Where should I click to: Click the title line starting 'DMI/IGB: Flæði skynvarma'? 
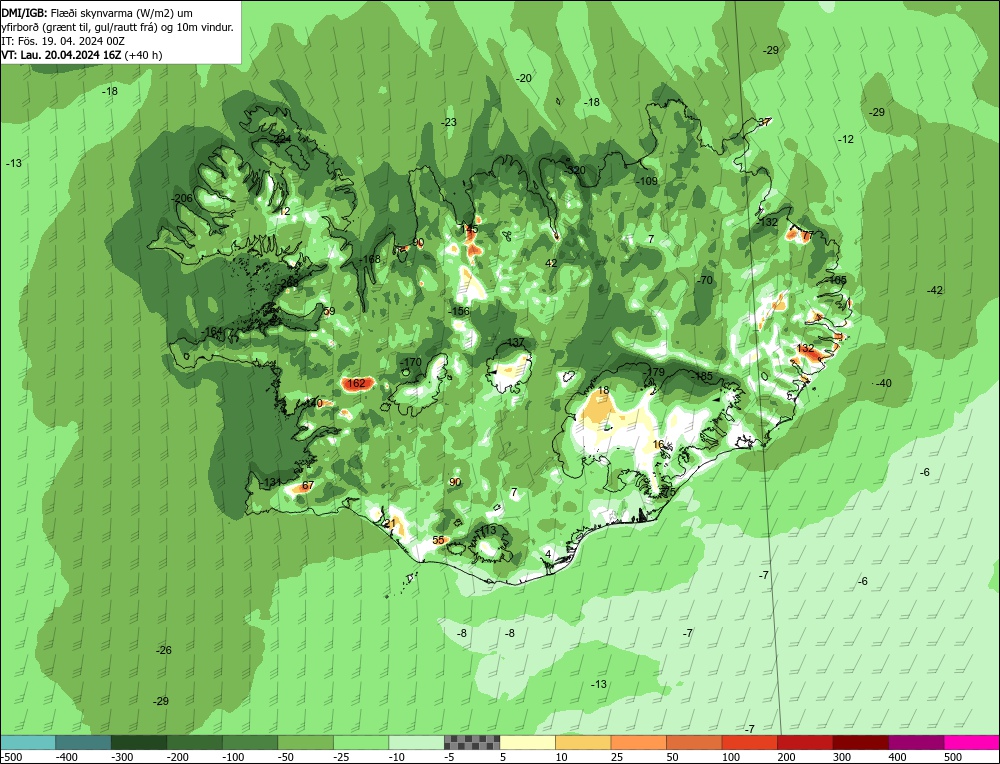tap(97, 13)
